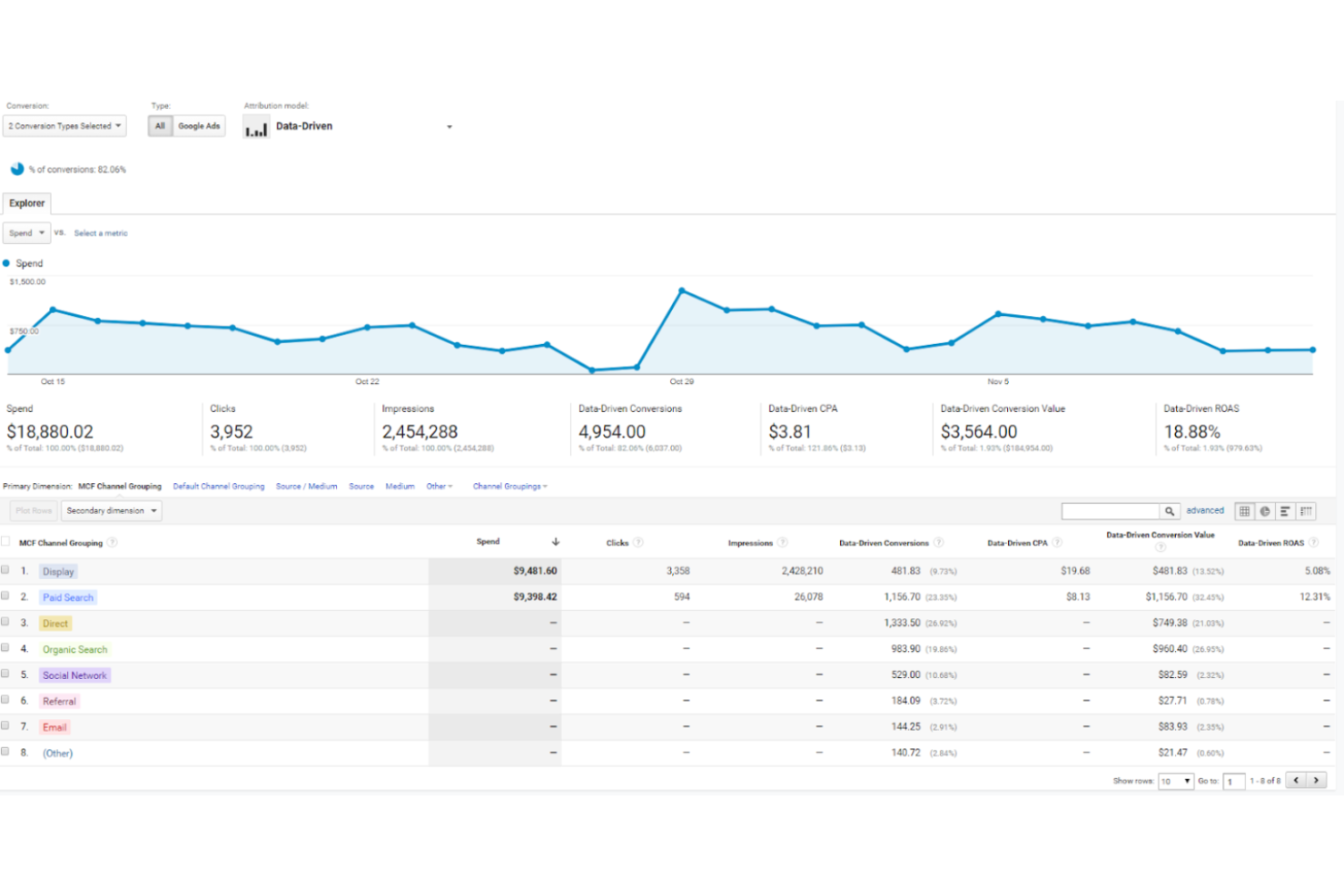Viewport: 1344px width, 896px height.
Task: Click the Attribution model bar chart icon
Action: point(256,127)
